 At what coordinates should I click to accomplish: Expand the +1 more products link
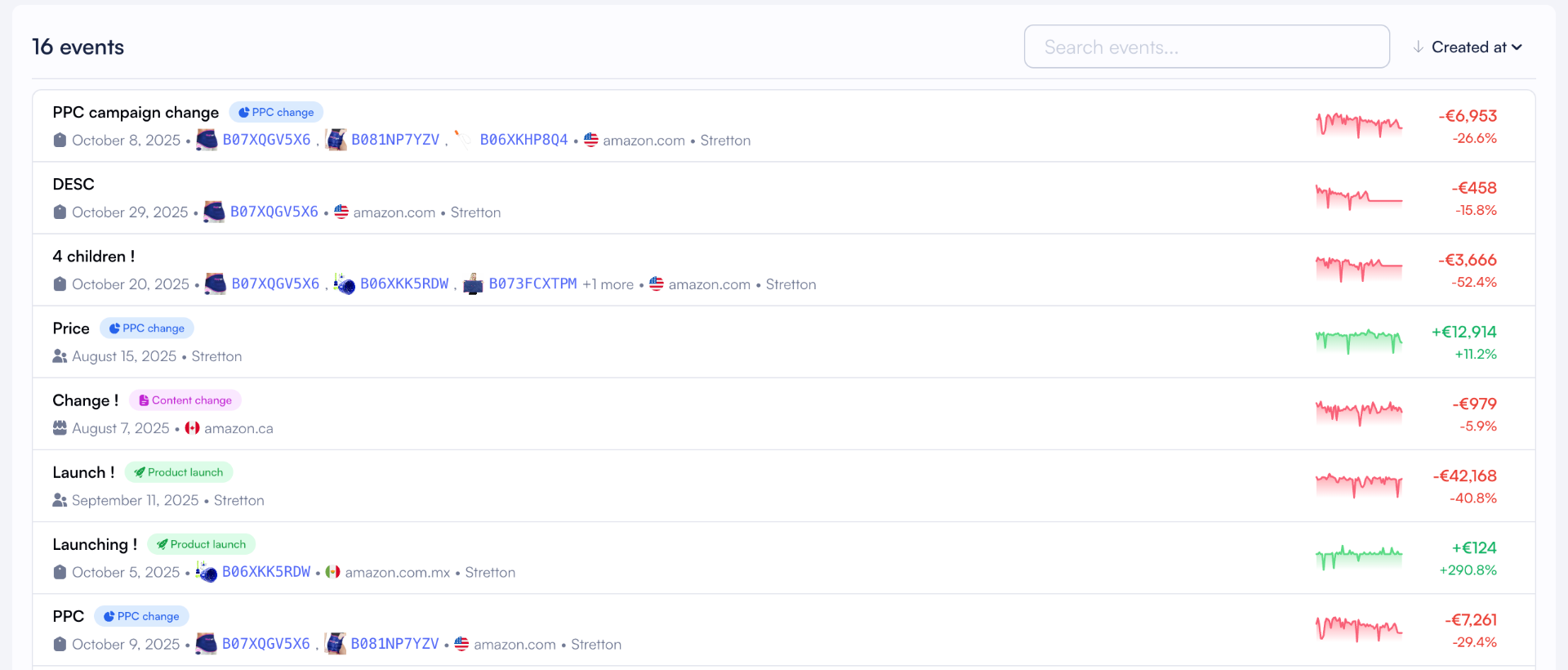click(608, 284)
